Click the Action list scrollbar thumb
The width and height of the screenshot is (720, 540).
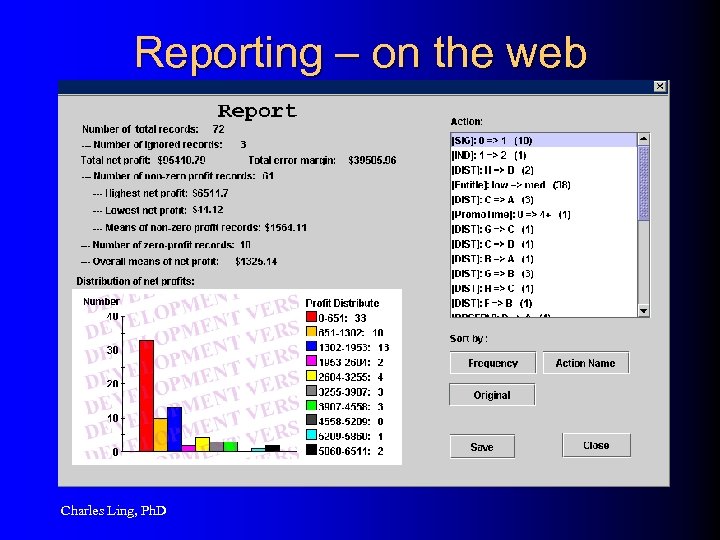point(643,183)
